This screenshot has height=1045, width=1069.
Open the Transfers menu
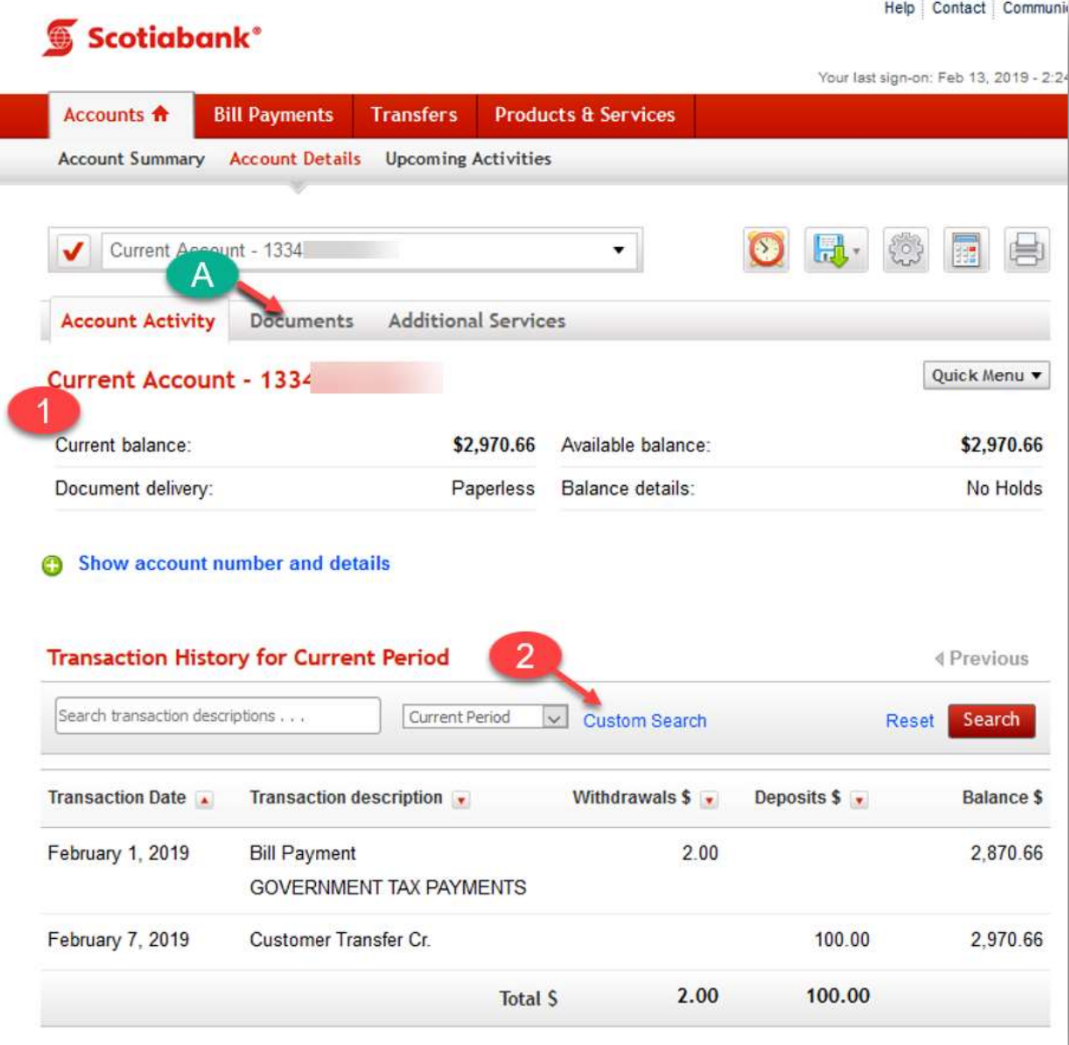pyautogui.click(x=414, y=115)
